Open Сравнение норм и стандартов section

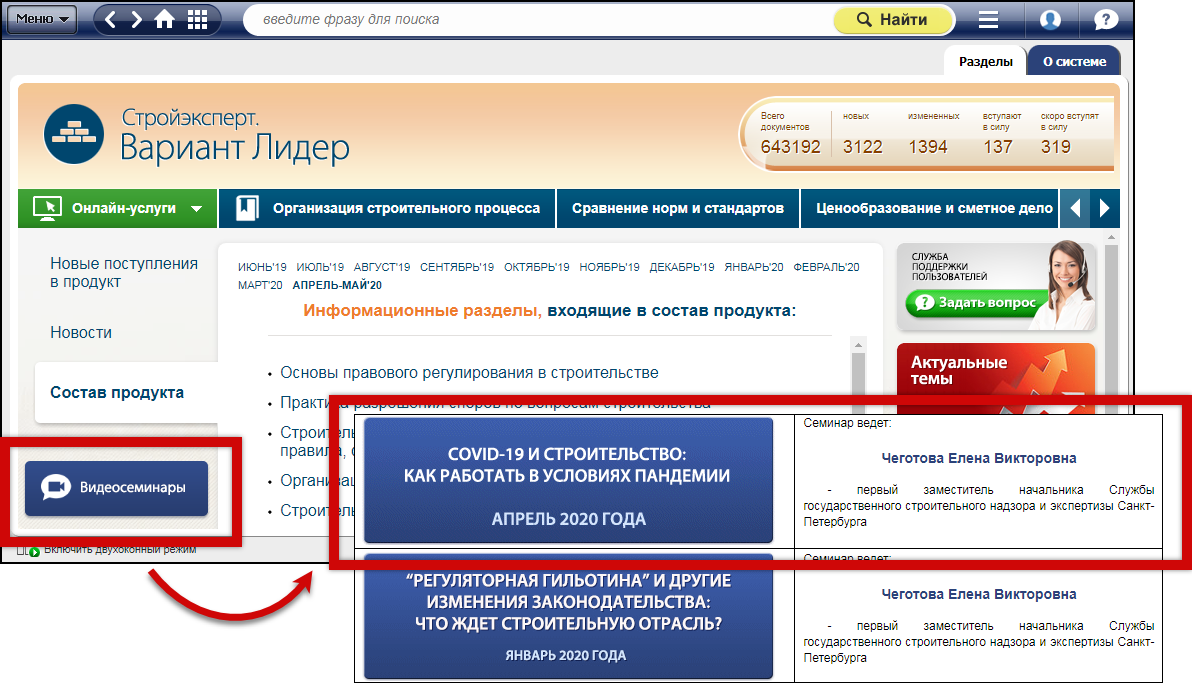(x=678, y=208)
